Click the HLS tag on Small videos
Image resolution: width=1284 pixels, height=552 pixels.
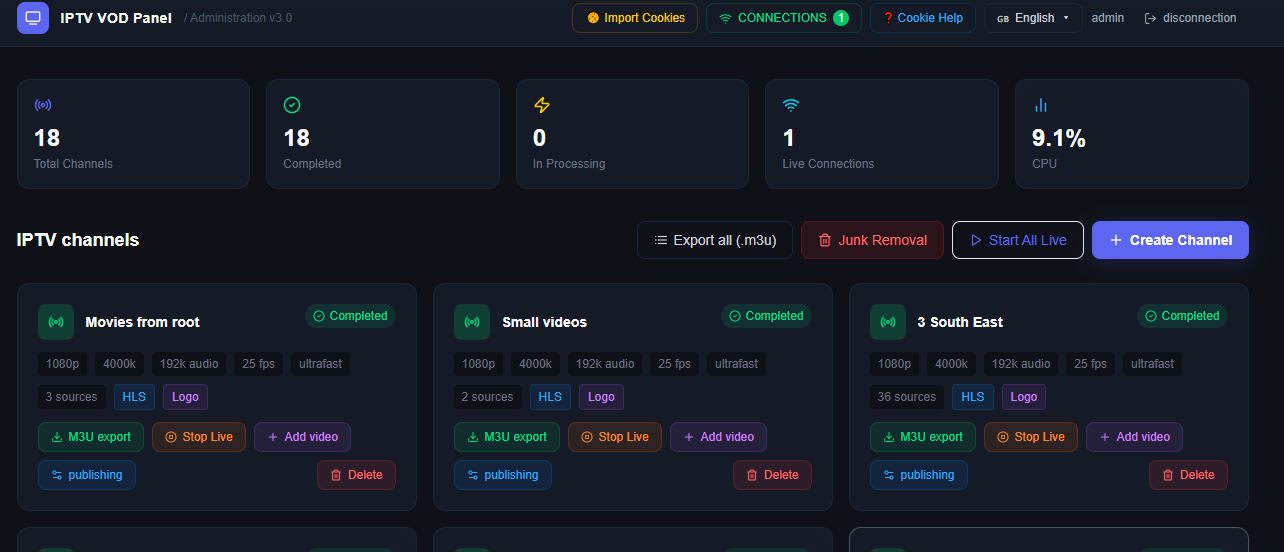[x=550, y=397]
